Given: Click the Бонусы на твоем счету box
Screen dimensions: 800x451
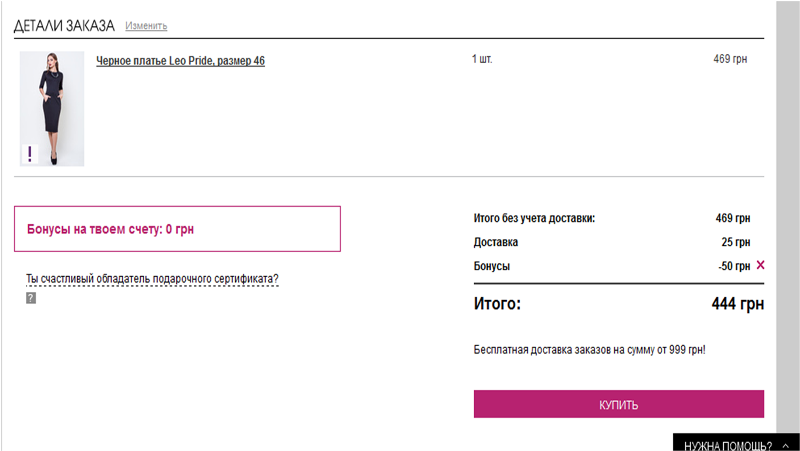Looking at the screenshot, I should 177,229.
